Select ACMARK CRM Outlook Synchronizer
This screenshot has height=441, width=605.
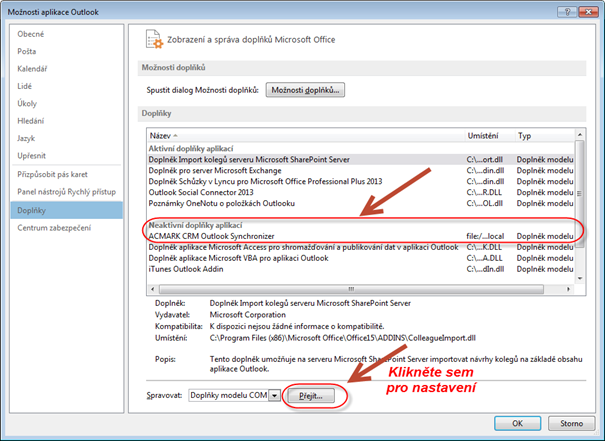361,236
